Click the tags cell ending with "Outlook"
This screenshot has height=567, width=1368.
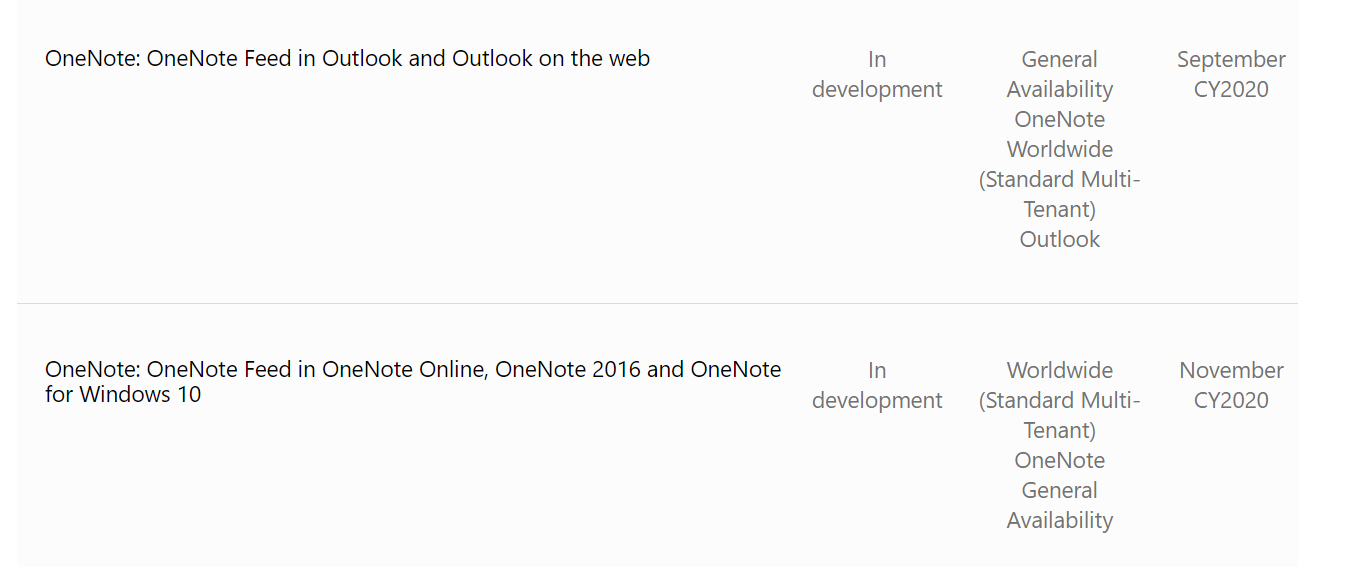(x=1060, y=150)
